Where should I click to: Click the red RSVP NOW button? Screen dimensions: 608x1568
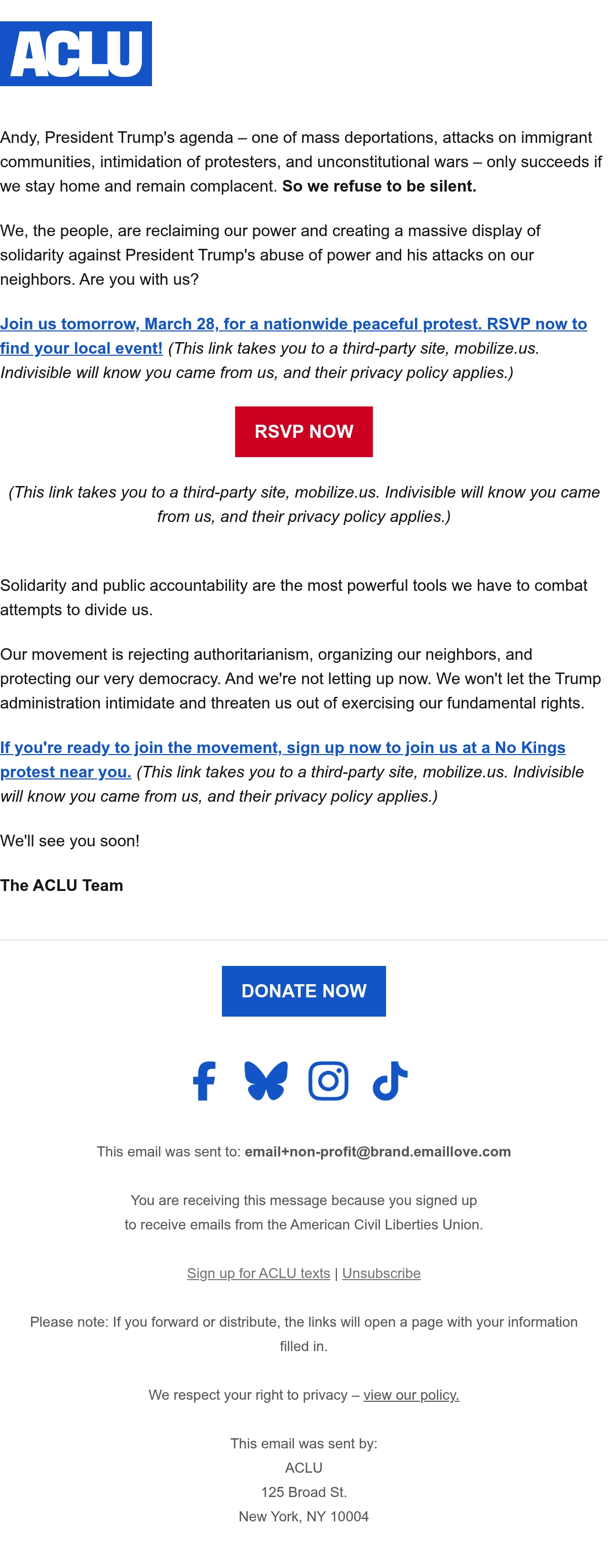303,432
